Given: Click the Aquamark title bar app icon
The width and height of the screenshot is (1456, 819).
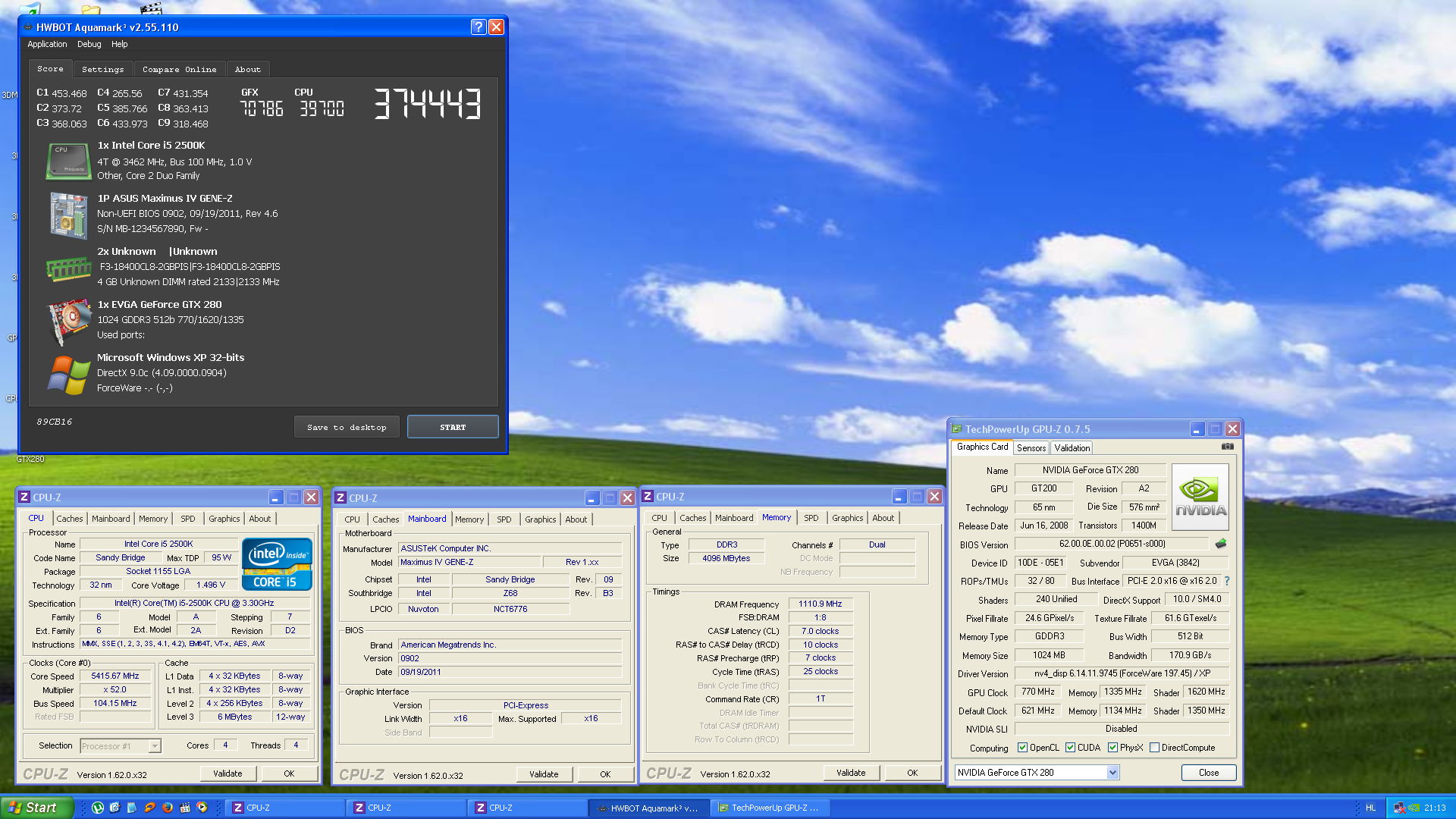Looking at the screenshot, I should click(x=28, y=27).
